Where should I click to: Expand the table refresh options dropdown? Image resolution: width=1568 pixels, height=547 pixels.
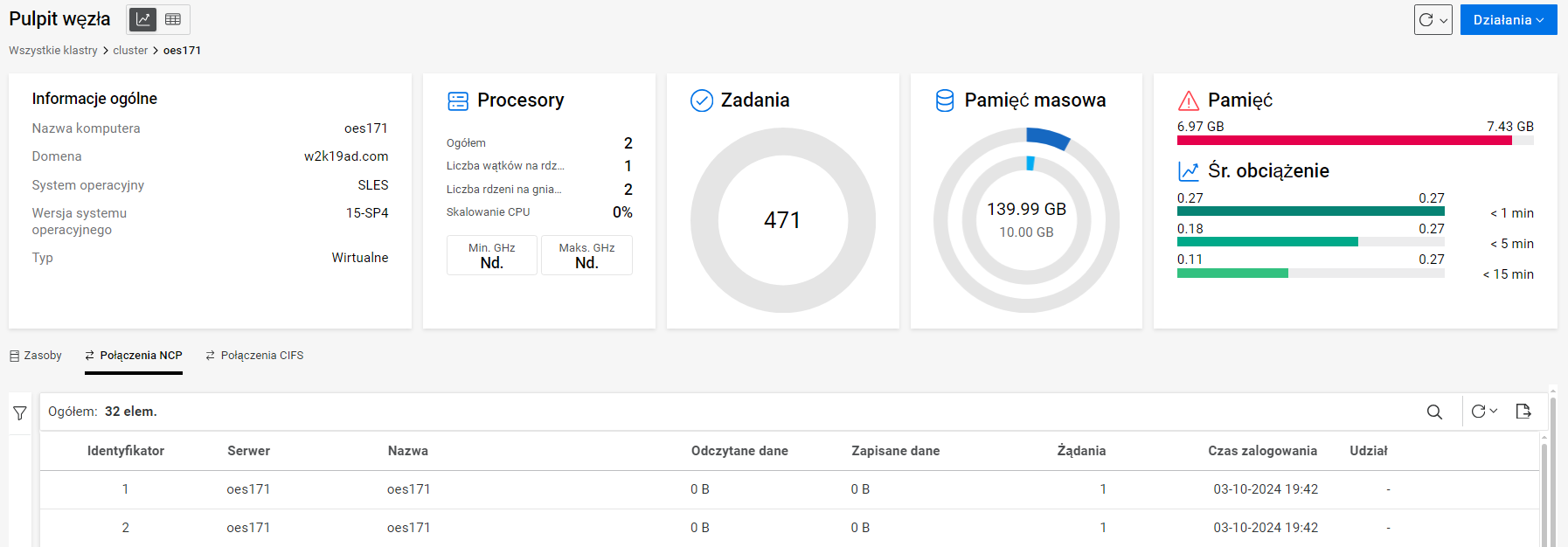tap(1484, 412)
